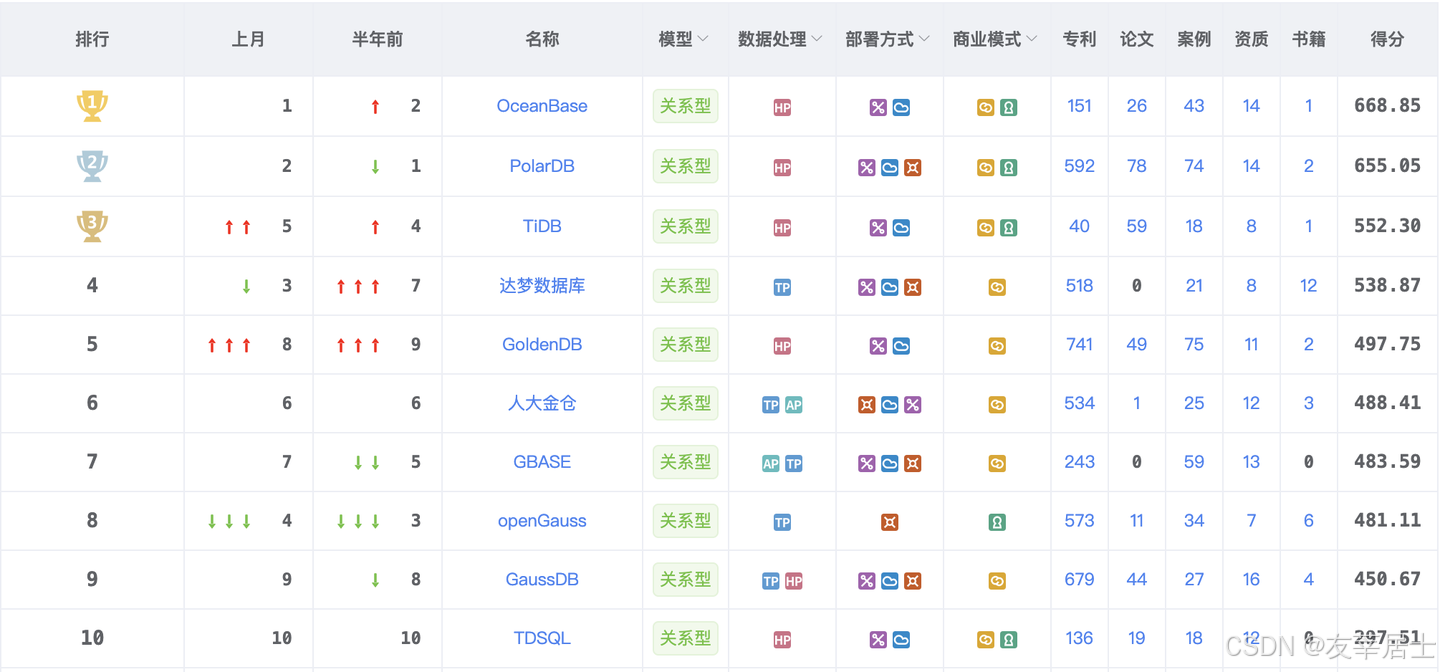Screen dimensions: 1440x672
Task: Click the 关系型 tag in TDSQL row
Action: 685,638
